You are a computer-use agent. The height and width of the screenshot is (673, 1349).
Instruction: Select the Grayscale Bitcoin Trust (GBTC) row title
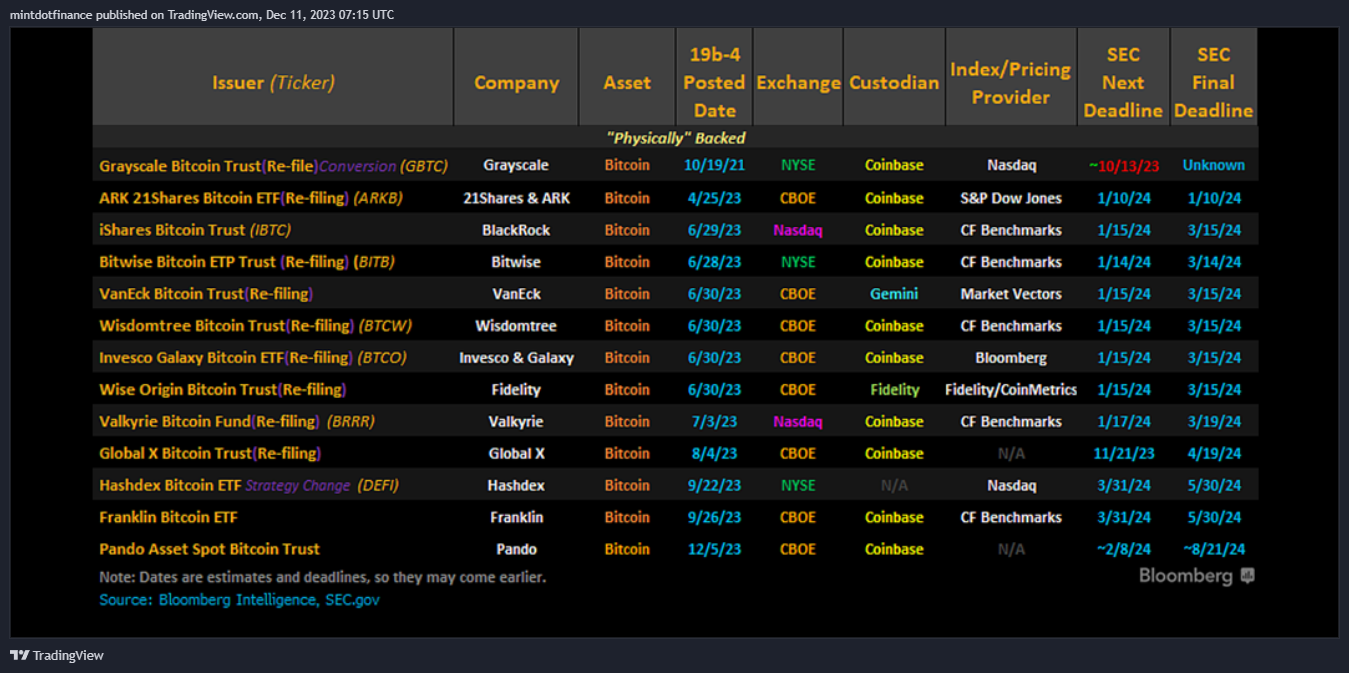click(x=273, y=166)
